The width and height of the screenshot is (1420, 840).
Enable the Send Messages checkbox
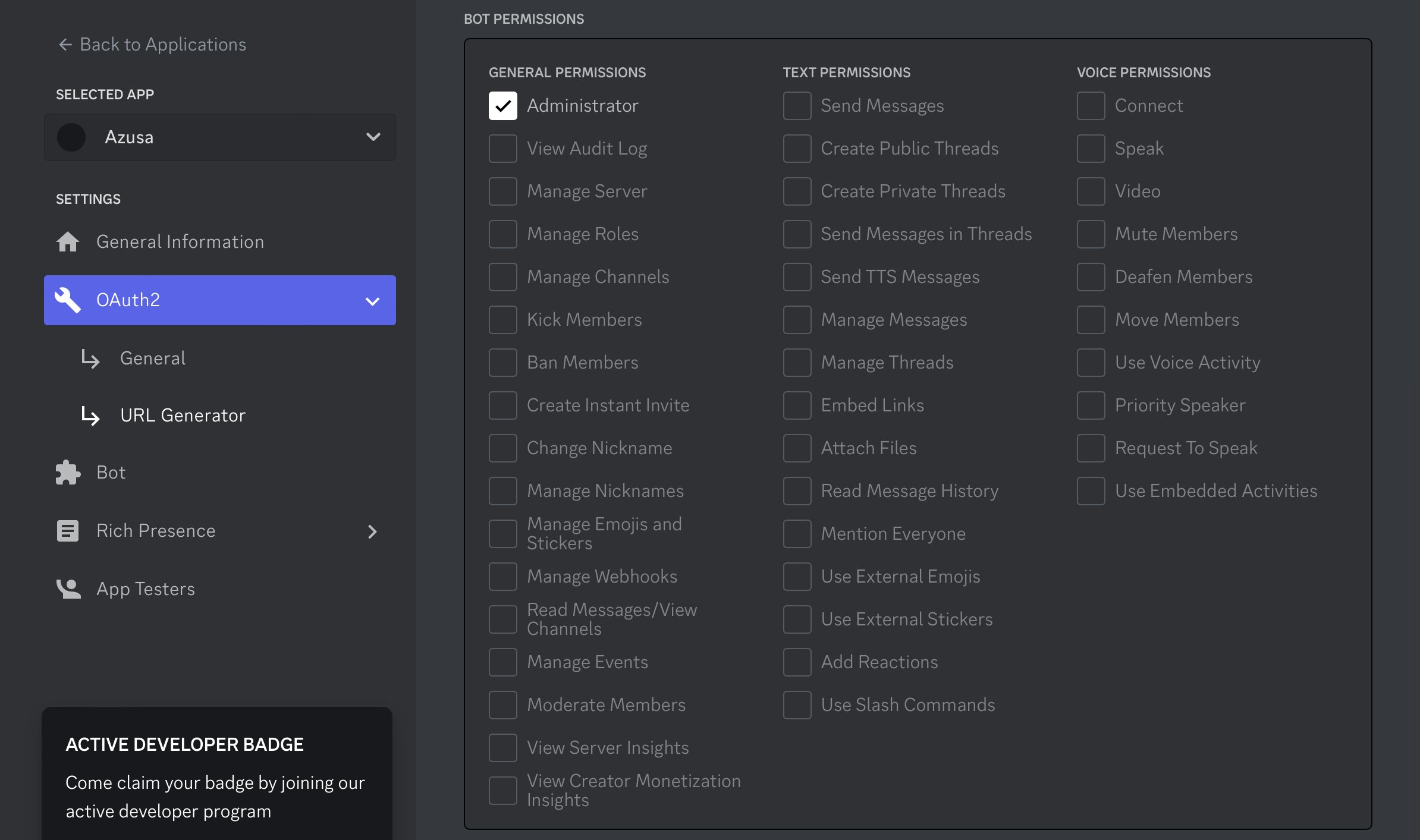(x=797, y=106)
